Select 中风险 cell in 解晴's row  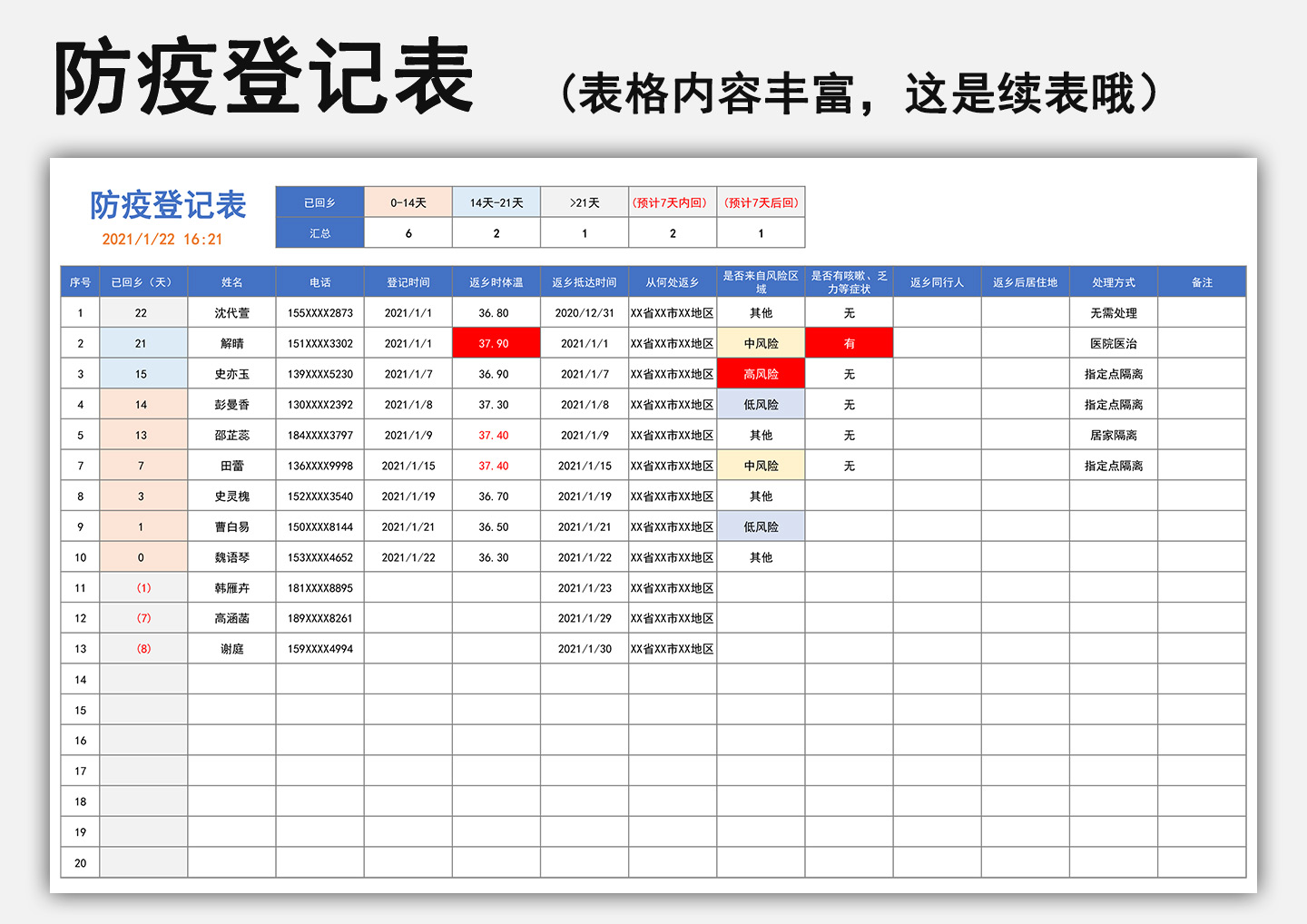coord(761,343)
